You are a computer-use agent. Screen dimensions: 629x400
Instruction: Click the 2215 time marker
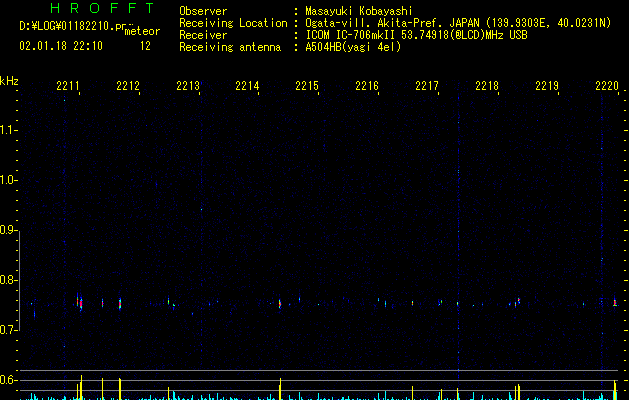point(307,85)
